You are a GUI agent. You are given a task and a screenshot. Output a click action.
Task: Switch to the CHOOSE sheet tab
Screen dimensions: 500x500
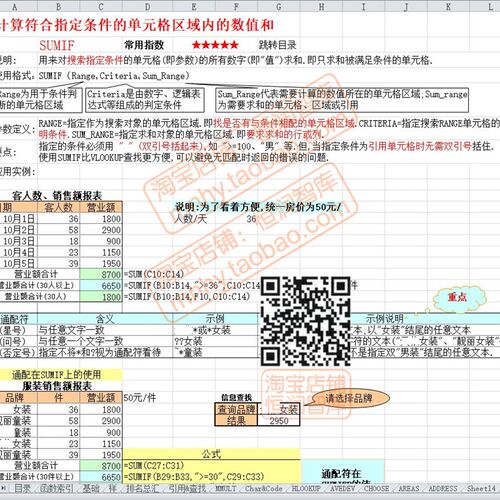click(x=376, y=489)
